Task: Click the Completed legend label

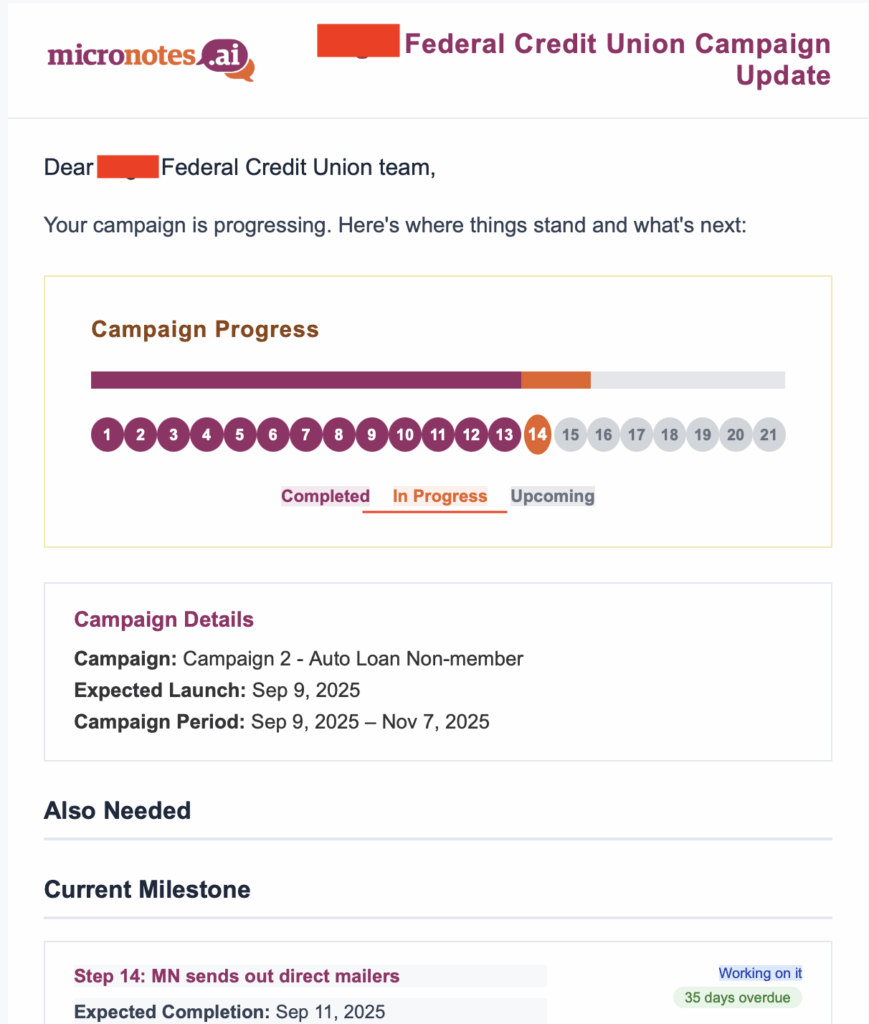Action: [x=325, y=496]
